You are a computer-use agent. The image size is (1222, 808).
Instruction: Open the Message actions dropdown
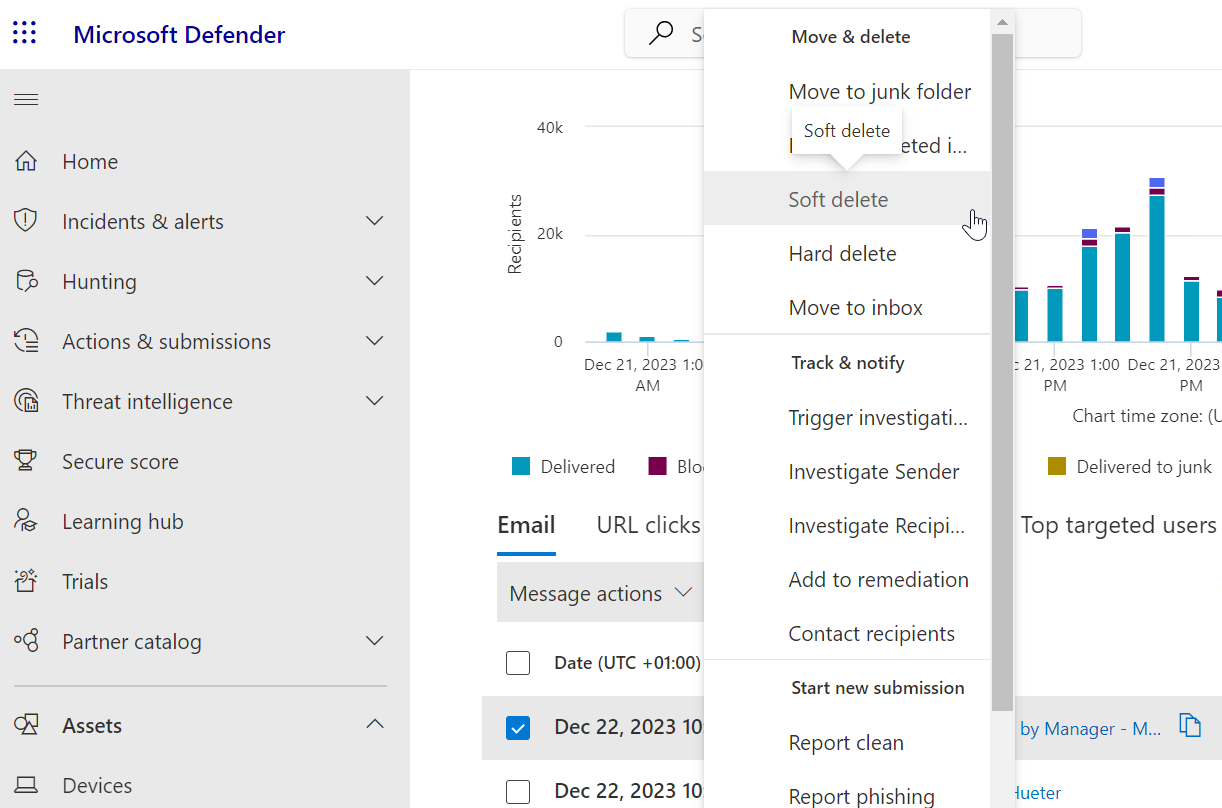click(x=600, y=593)
